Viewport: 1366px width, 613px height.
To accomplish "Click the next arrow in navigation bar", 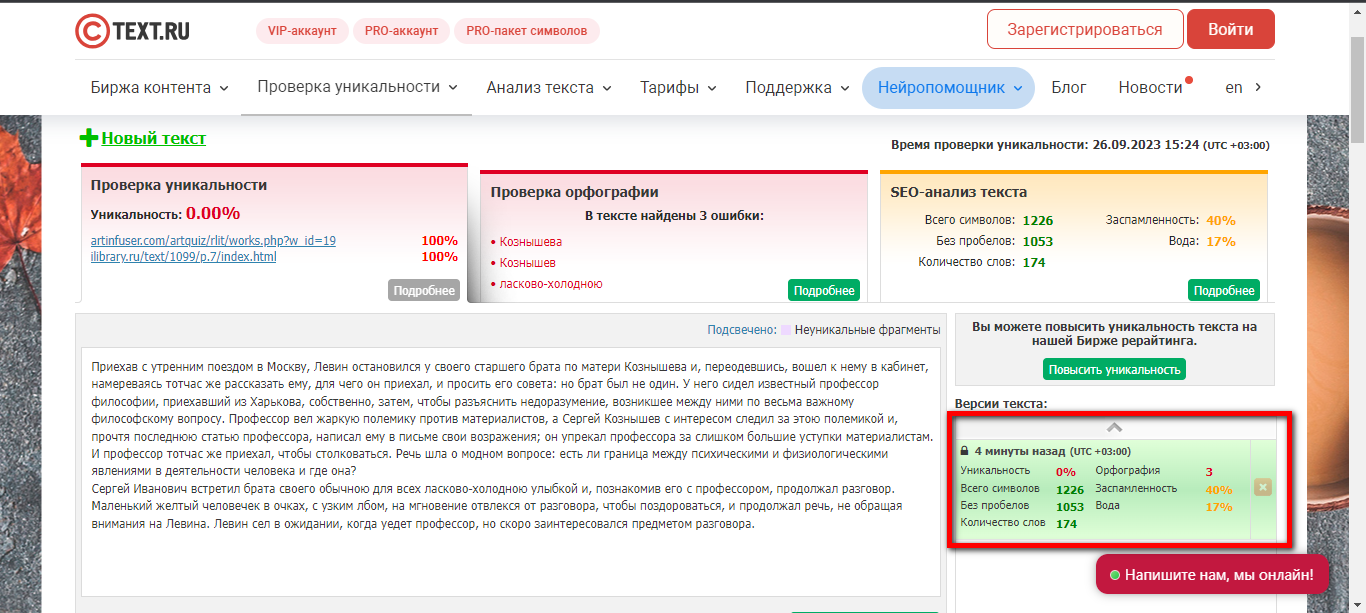I will tap(1258, 87).
